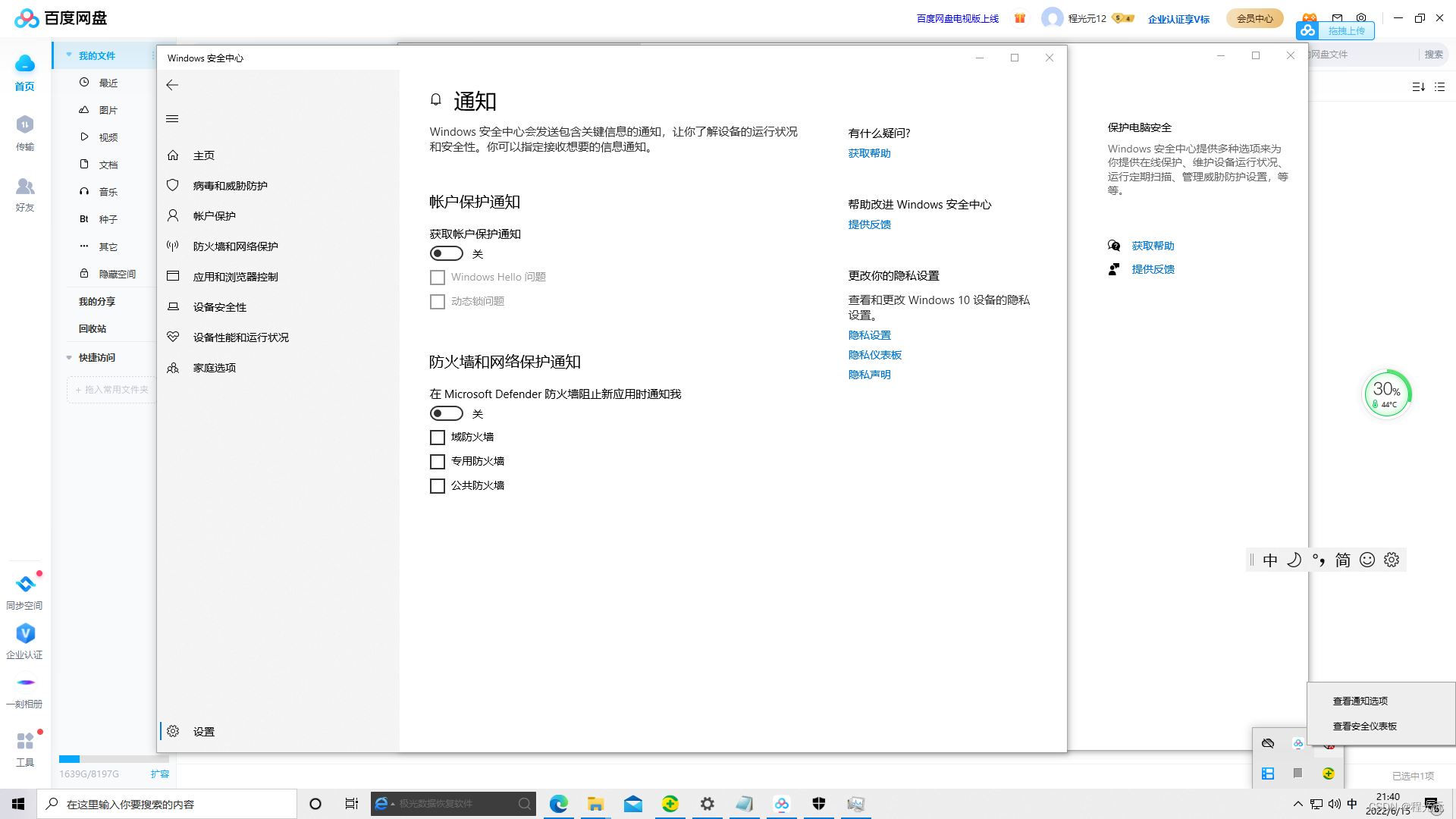Collapse the My Files tree section
Screen dimensions: 1456x819
pyautogui.click(x=69, y=55)
